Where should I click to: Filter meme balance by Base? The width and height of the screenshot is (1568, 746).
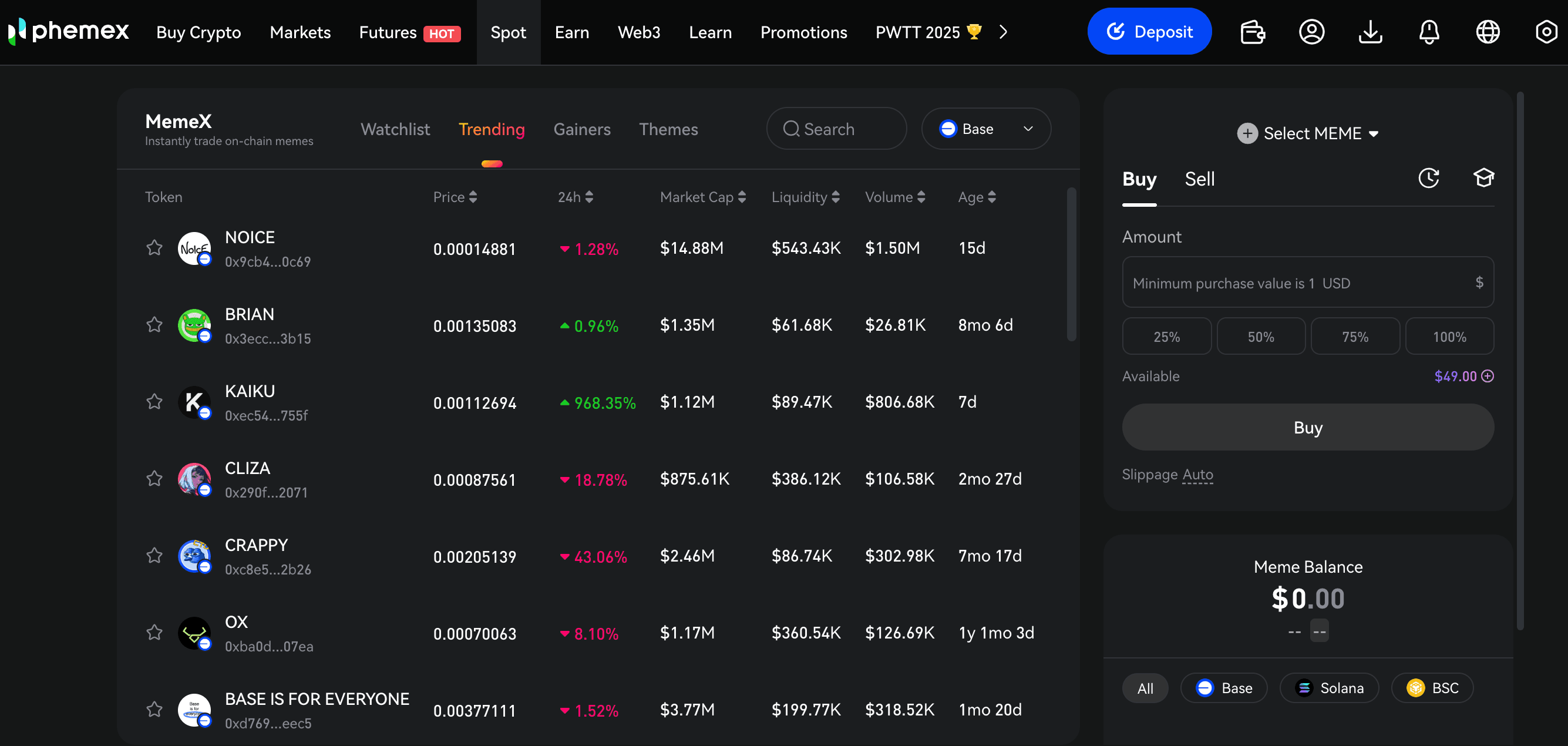pyautogui.click(x=1223, y=688)
